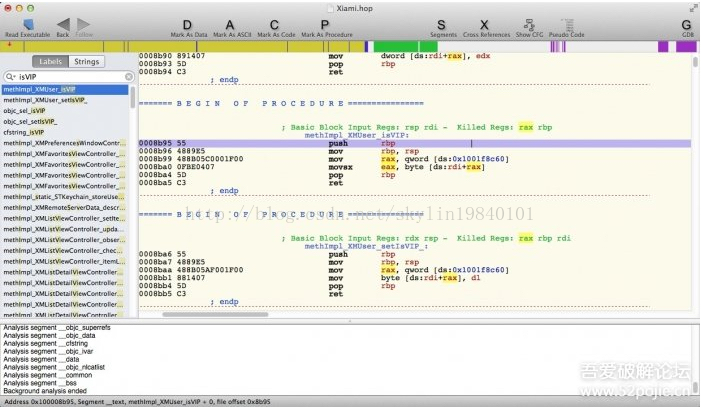Click the window fullscreen toggle icon
This screenshot has width=701, height=407.
[693, 8]
